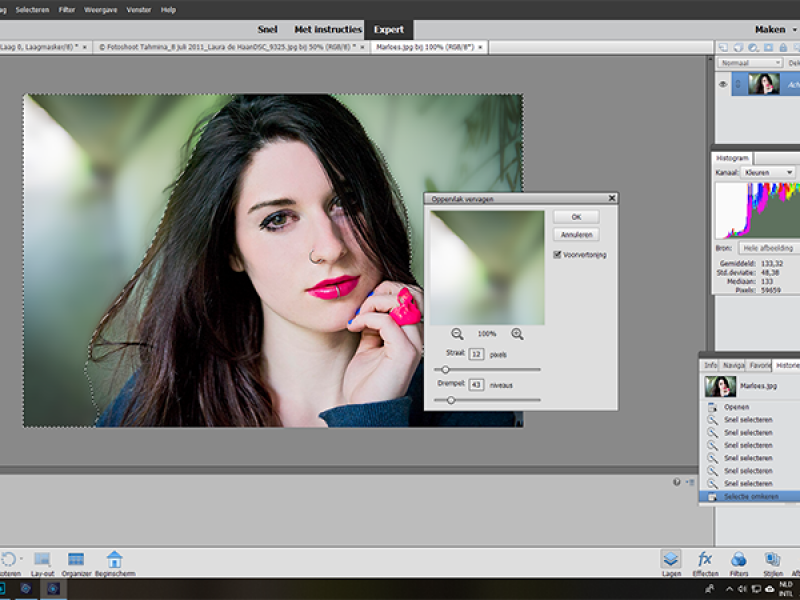Switch to the Snel editing mode
Image resolution: width=800 pixels, height=600 pixels.
(x=267, y=30)
